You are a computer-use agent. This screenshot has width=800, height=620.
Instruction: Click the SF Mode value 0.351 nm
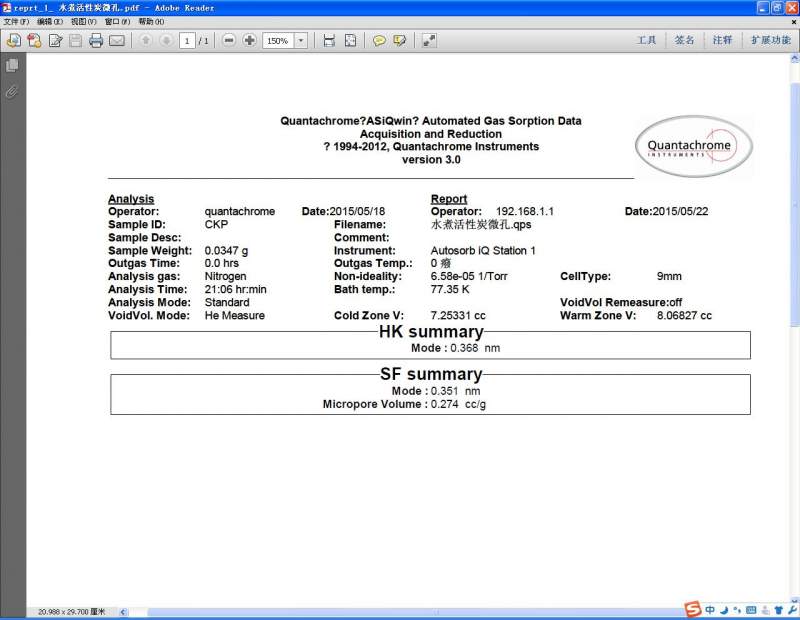tap(455, 391)
